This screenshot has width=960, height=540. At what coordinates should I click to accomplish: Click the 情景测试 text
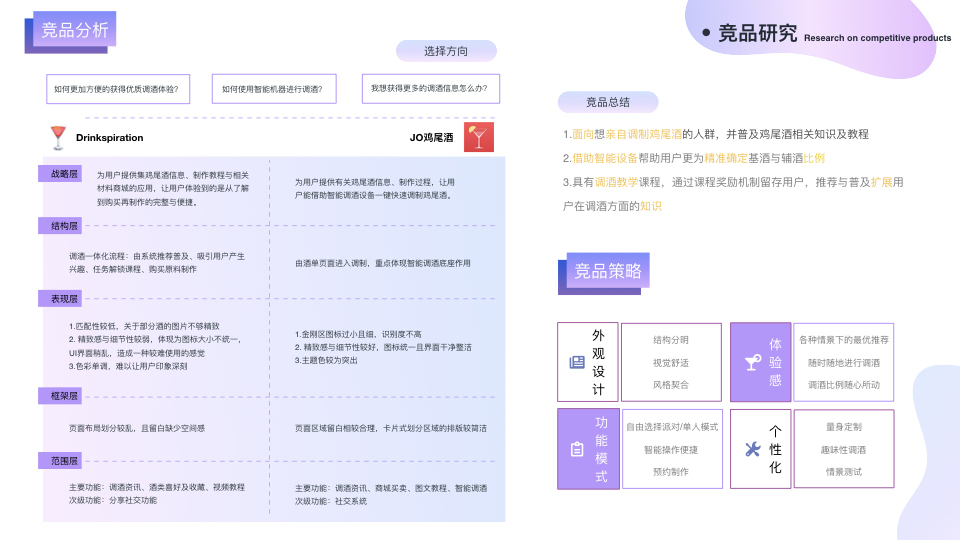[x=844, y=471]
